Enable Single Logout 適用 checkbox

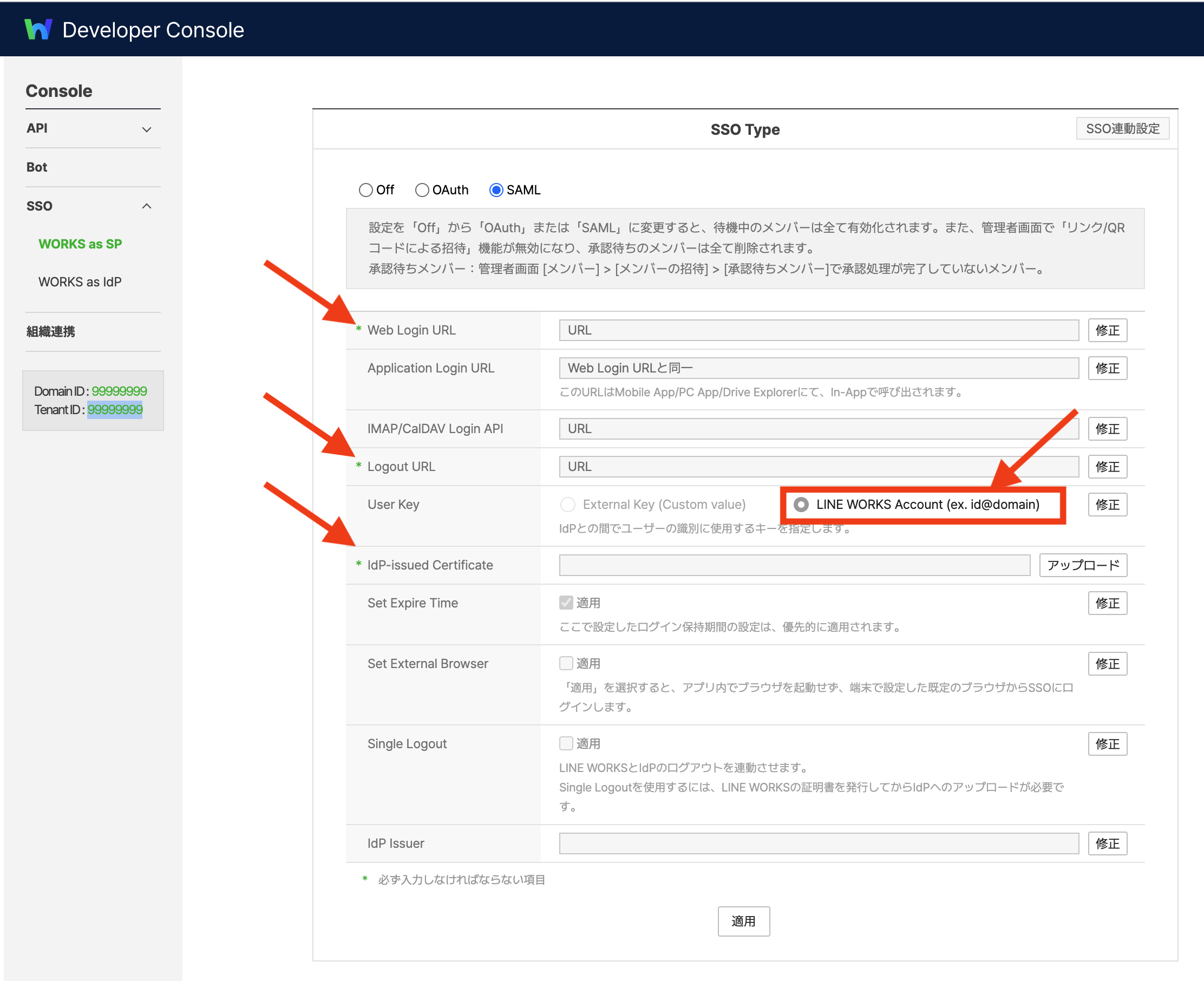pos(566,744)
